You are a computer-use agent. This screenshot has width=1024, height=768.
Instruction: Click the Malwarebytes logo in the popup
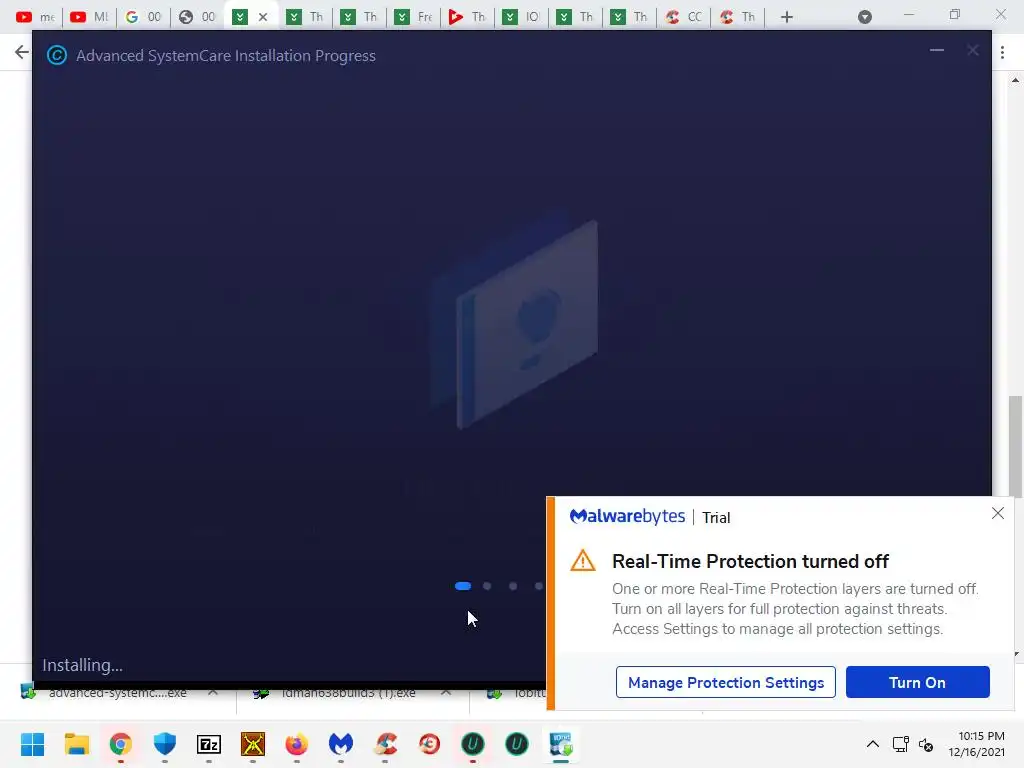627,517
